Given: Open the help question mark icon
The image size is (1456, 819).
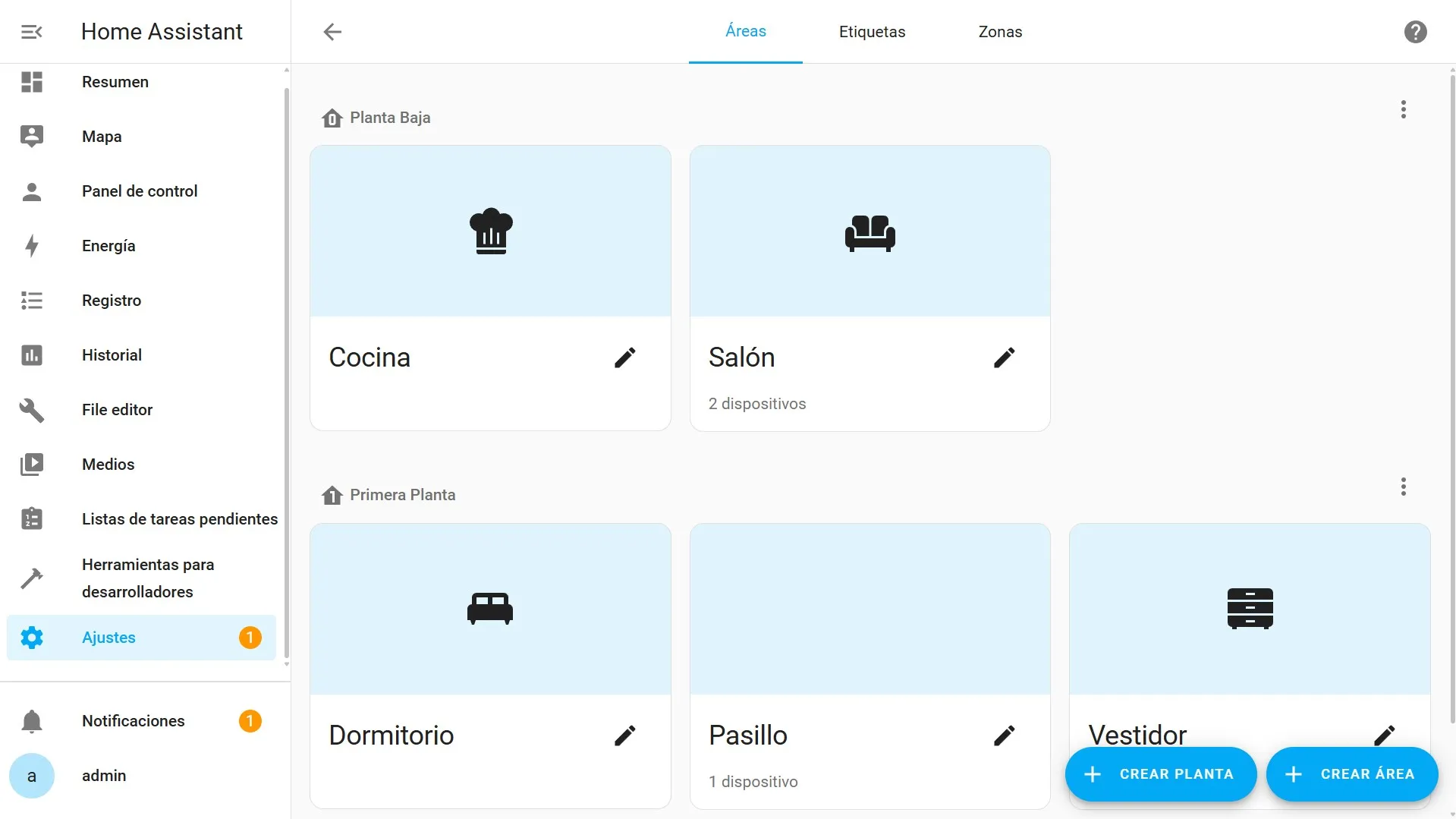Looking at the screenshot, I should [x=1415, y=32].
